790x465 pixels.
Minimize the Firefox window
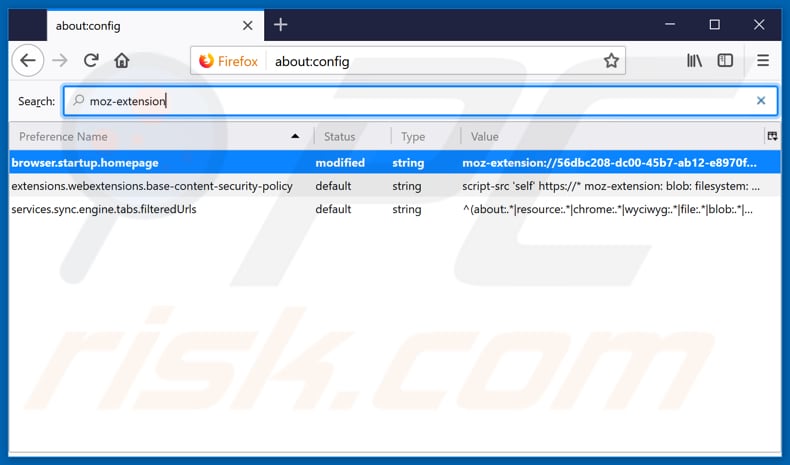[670, 24]
